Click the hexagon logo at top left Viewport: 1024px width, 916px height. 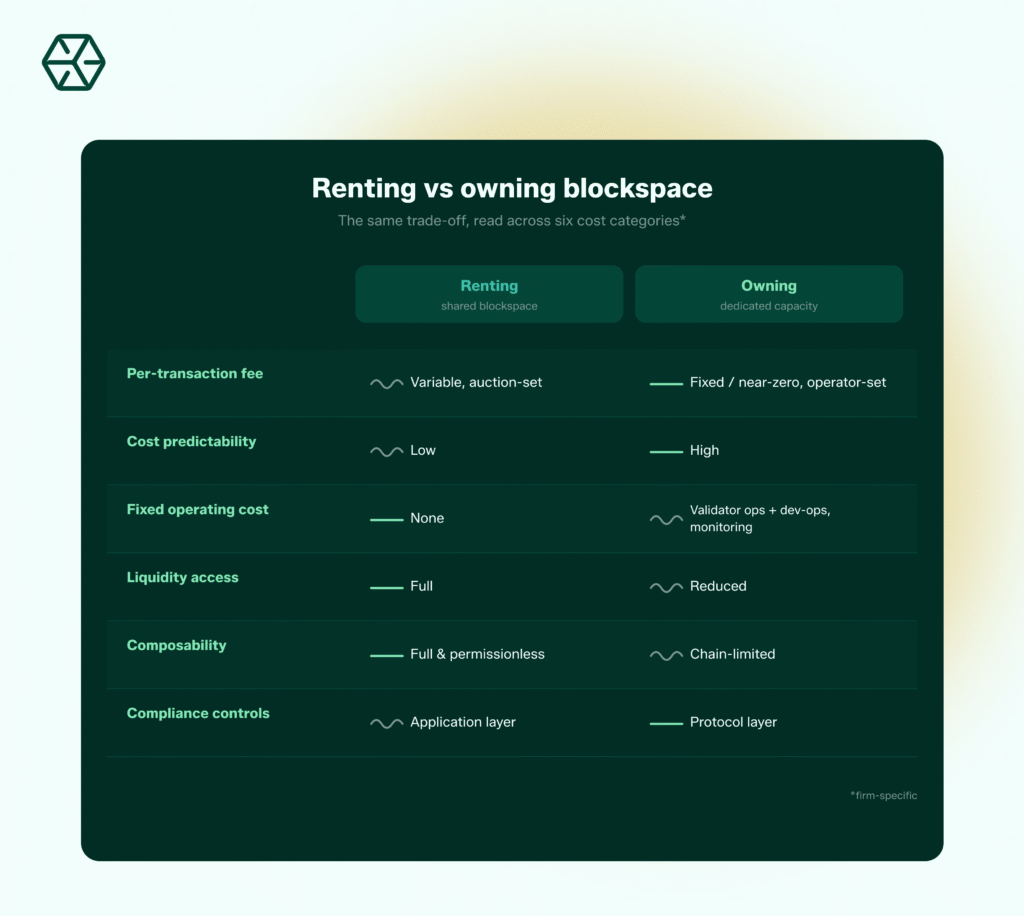point(73,63)
